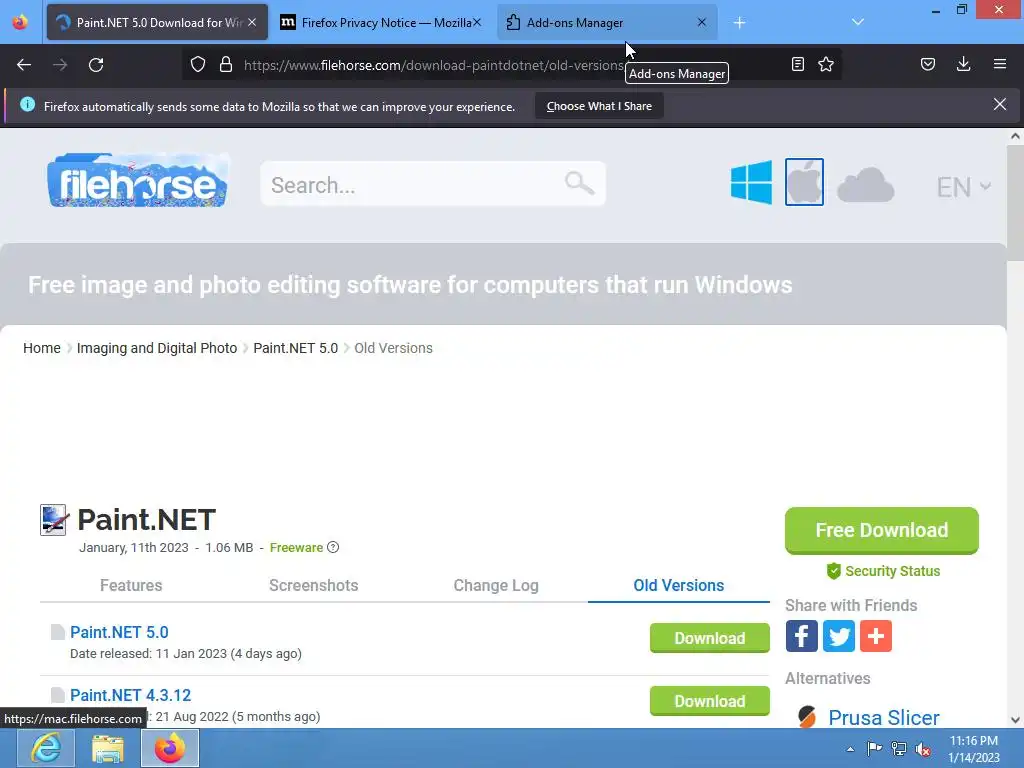Click the Paint.NET application icon
This screenshot has height=768, width=1024.
click(x=53, y=520)
